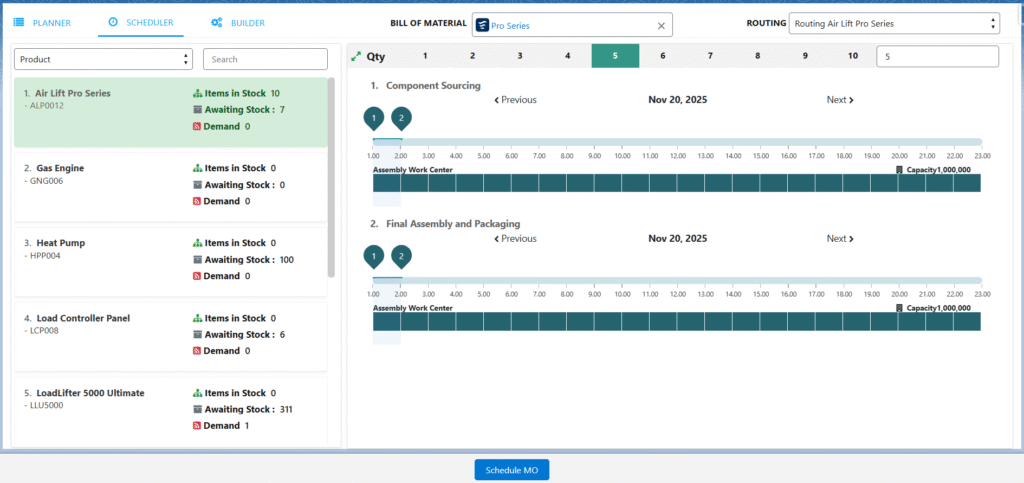The image size is (1024, 483).
Task: Click Awaiting Stock icon for Heat Pump
Action: click(197, 260)
